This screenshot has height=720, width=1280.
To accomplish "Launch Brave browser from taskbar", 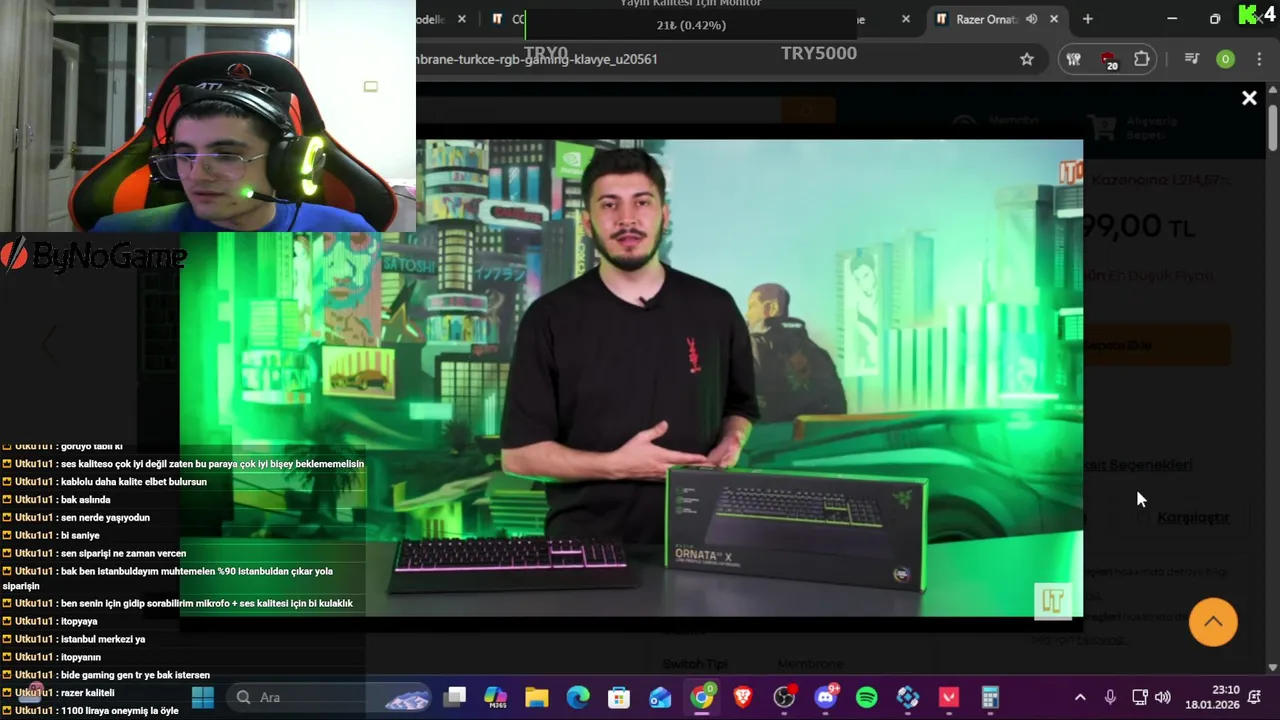I will pos(743,697).
